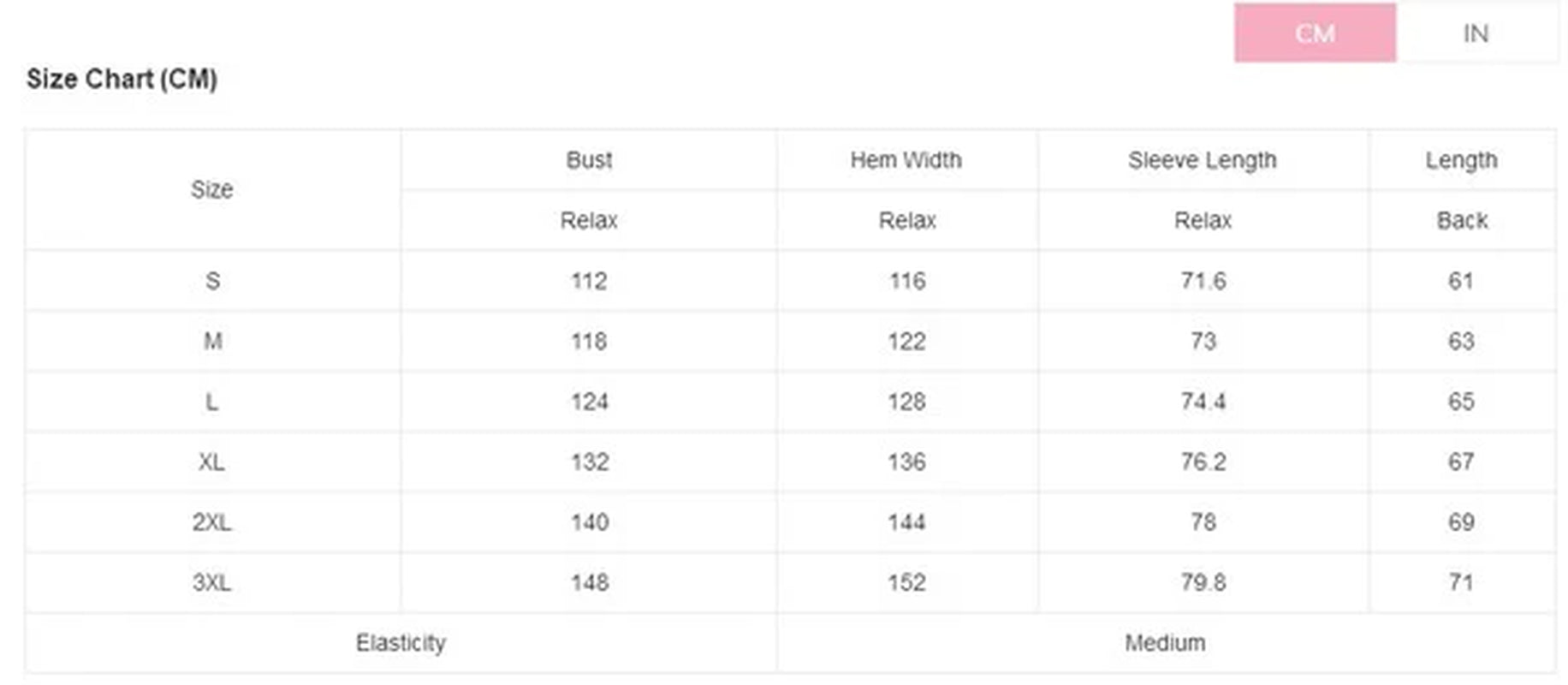This screenshot has width=1568, height=685.
Task: Select the 2XL size row label
Action: [212, 522]
